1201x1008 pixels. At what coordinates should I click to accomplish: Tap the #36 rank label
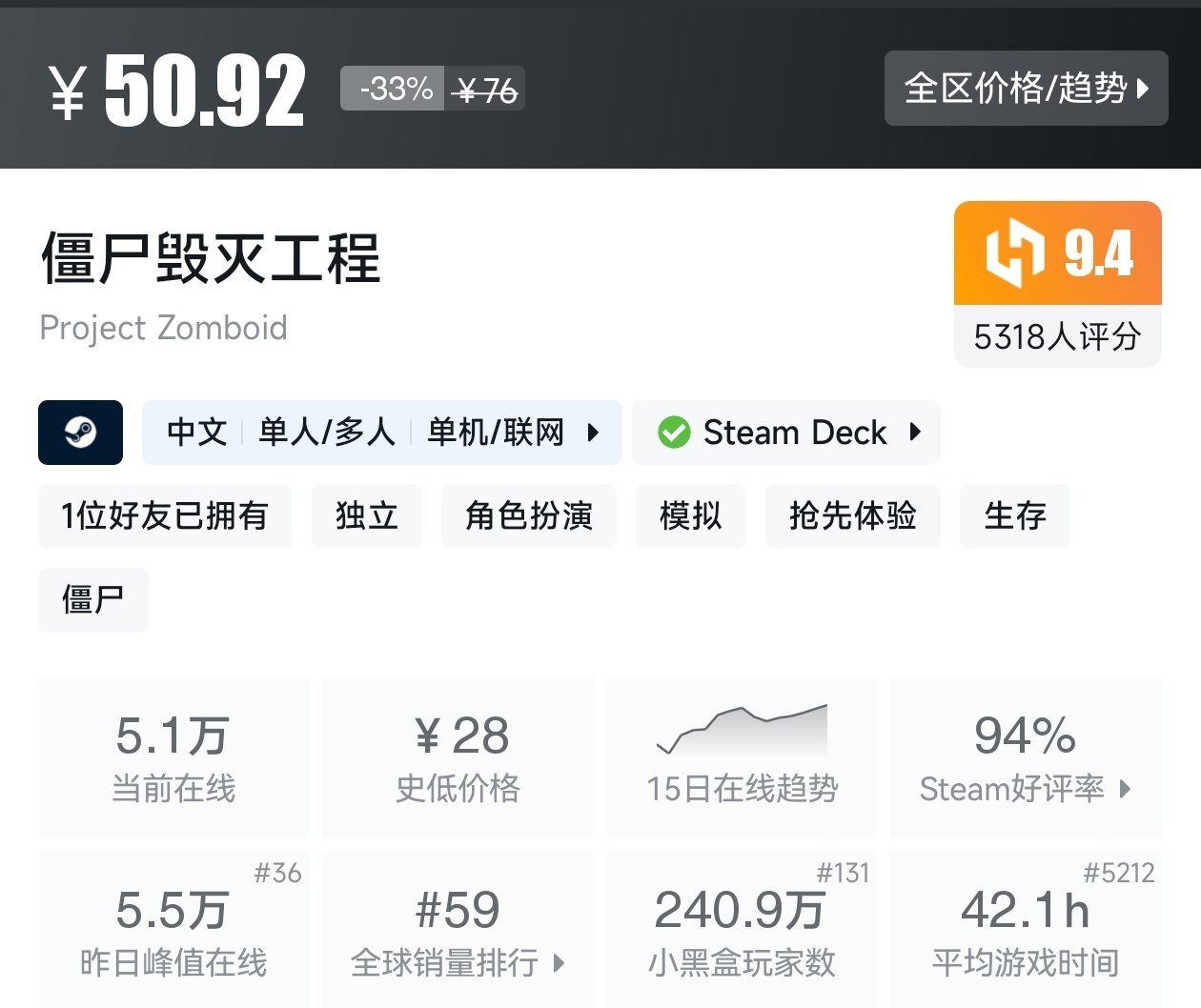click(277, 873)
